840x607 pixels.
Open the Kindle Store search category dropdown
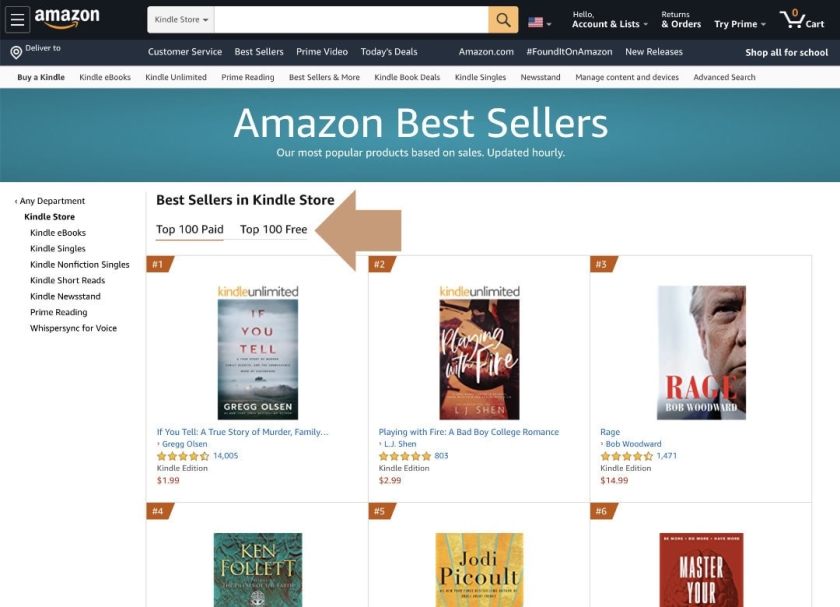[x=180, y=18]
